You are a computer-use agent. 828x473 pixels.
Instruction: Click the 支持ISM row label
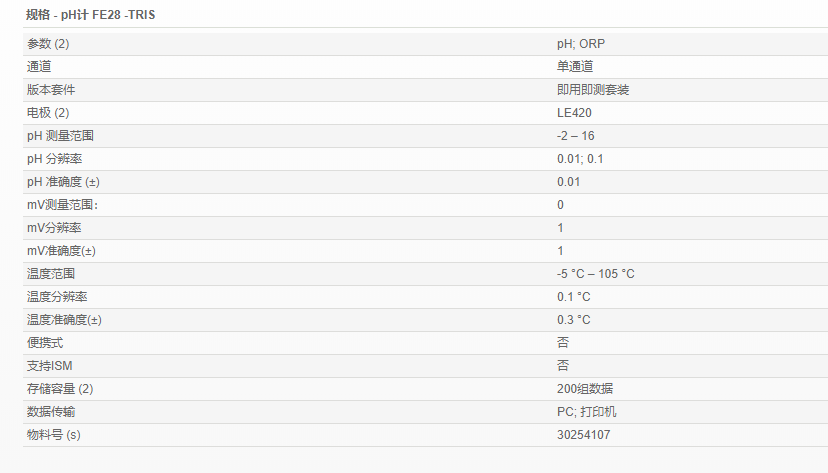pyautogui.click(x=49, y=366)
